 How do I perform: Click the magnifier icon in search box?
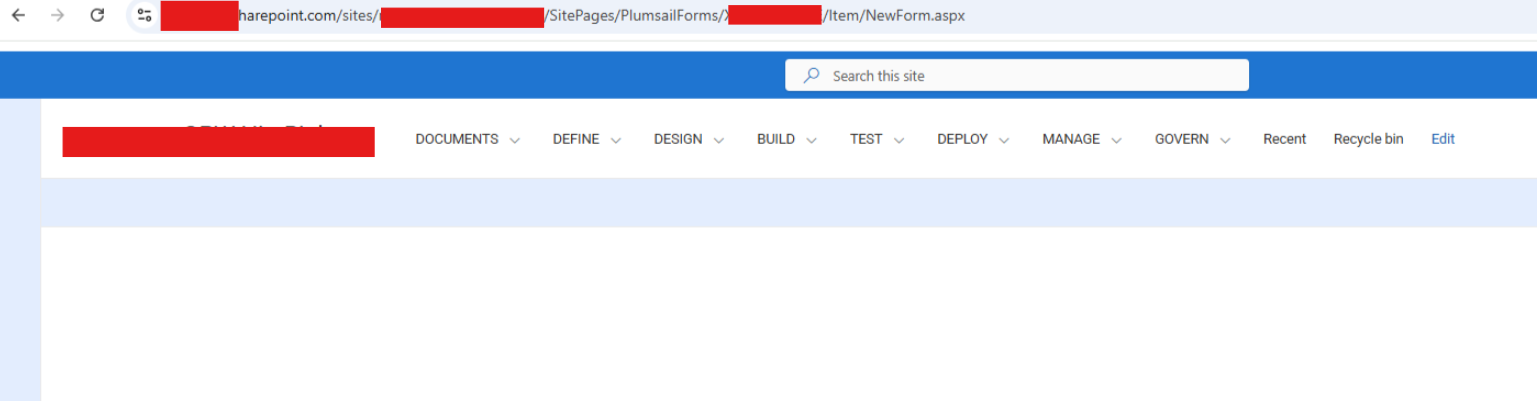(x=812, y=75)
